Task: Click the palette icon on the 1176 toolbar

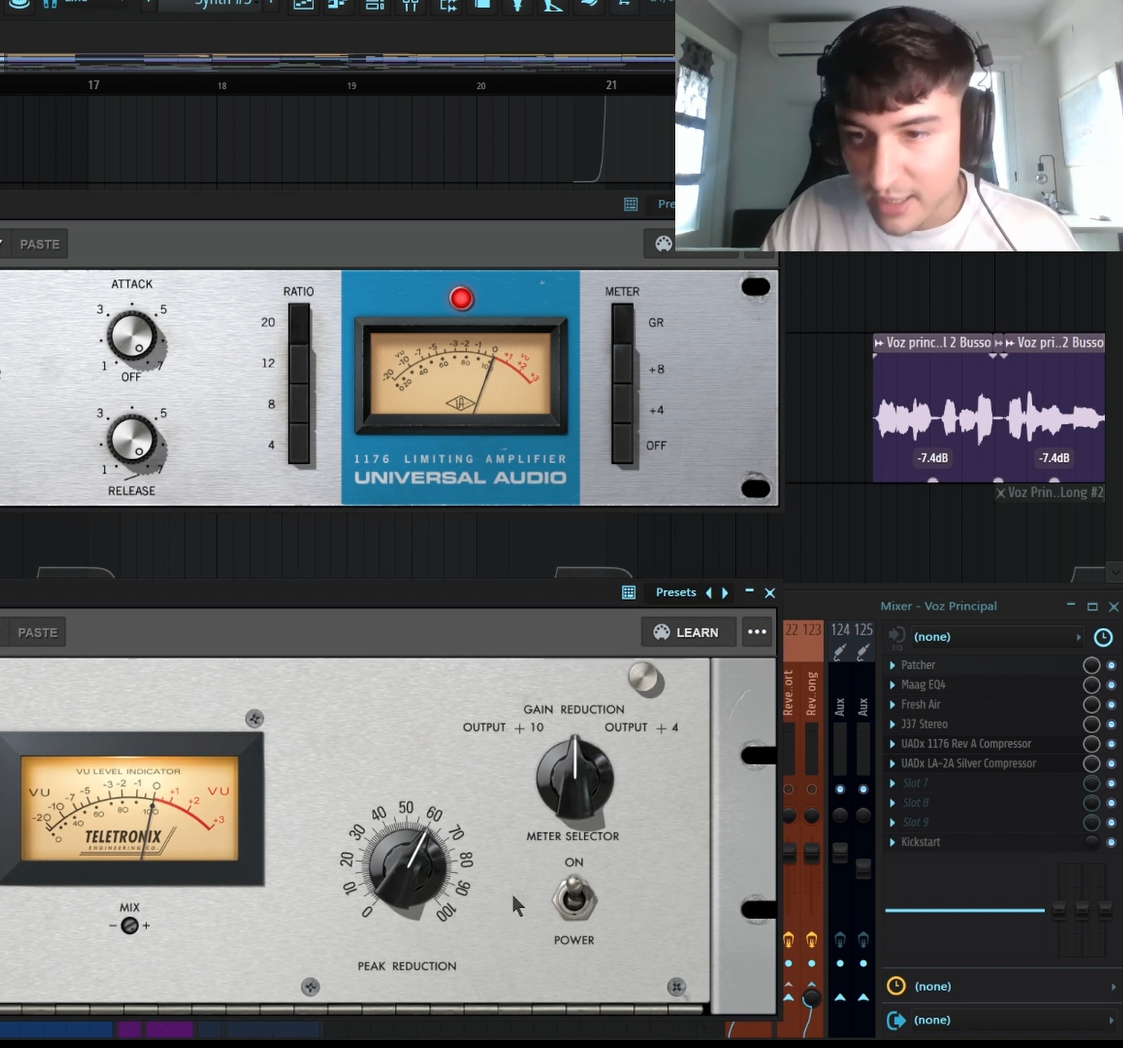Action: [663, 244]
